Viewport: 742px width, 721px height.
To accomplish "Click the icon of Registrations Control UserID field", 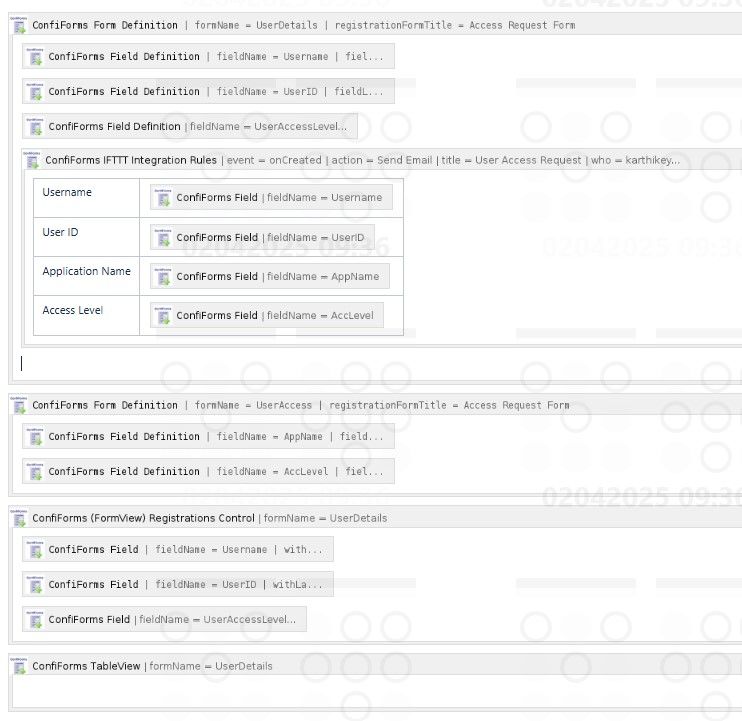I will click(x=35, y=584).
